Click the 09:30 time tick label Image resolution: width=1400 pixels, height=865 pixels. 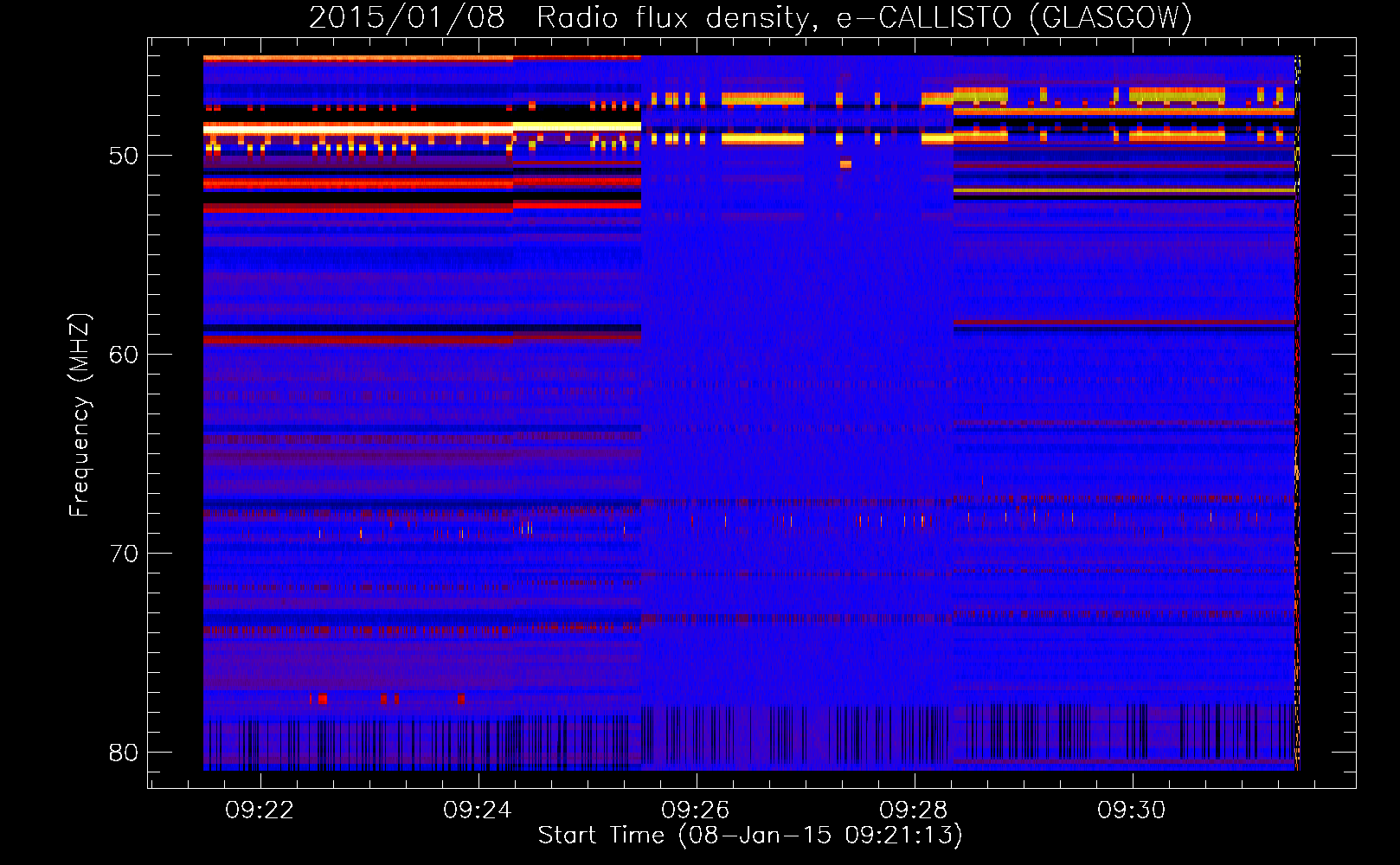point(1132,810)
